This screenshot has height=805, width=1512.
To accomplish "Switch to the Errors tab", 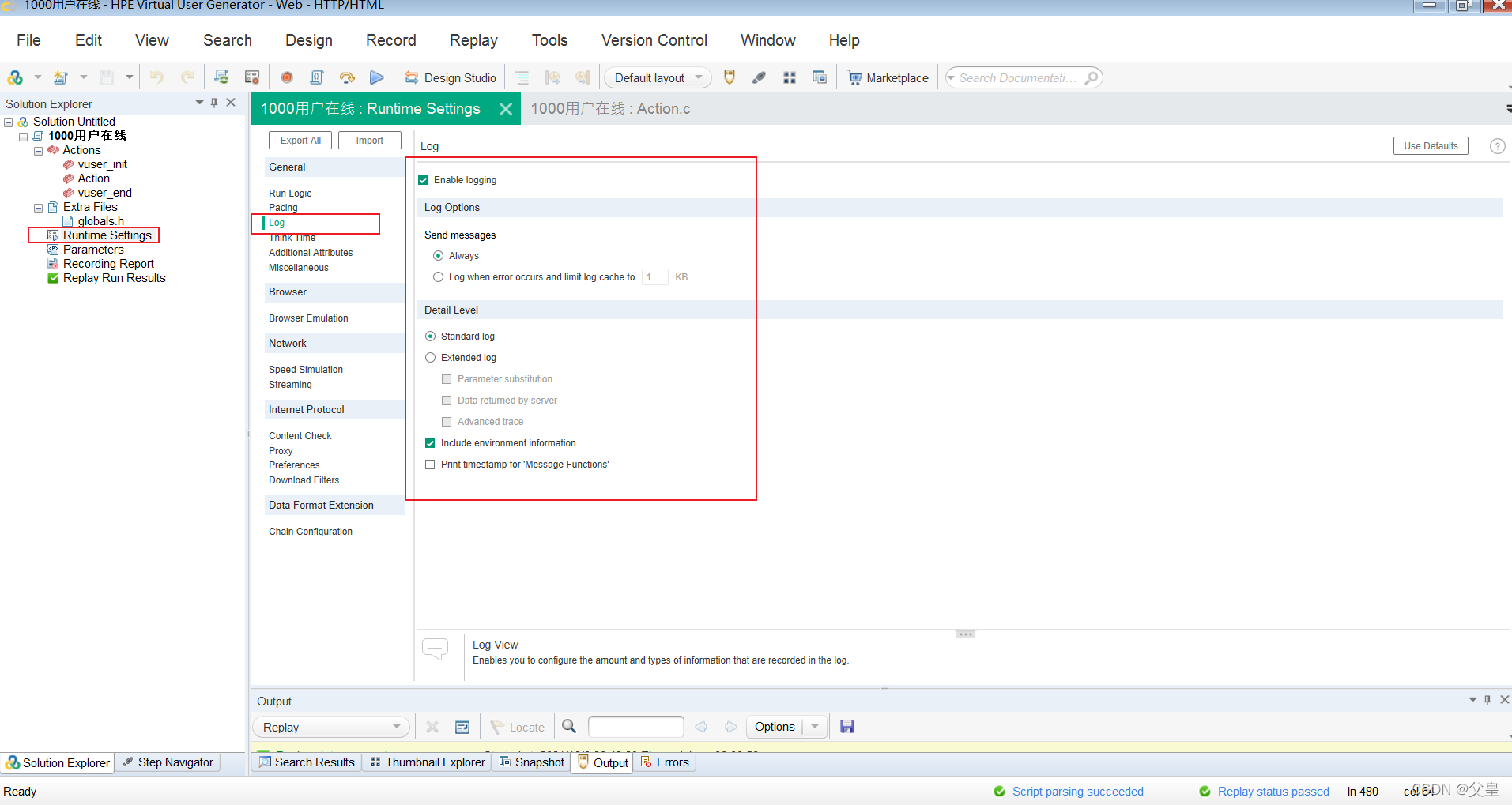I will [665, 762].
